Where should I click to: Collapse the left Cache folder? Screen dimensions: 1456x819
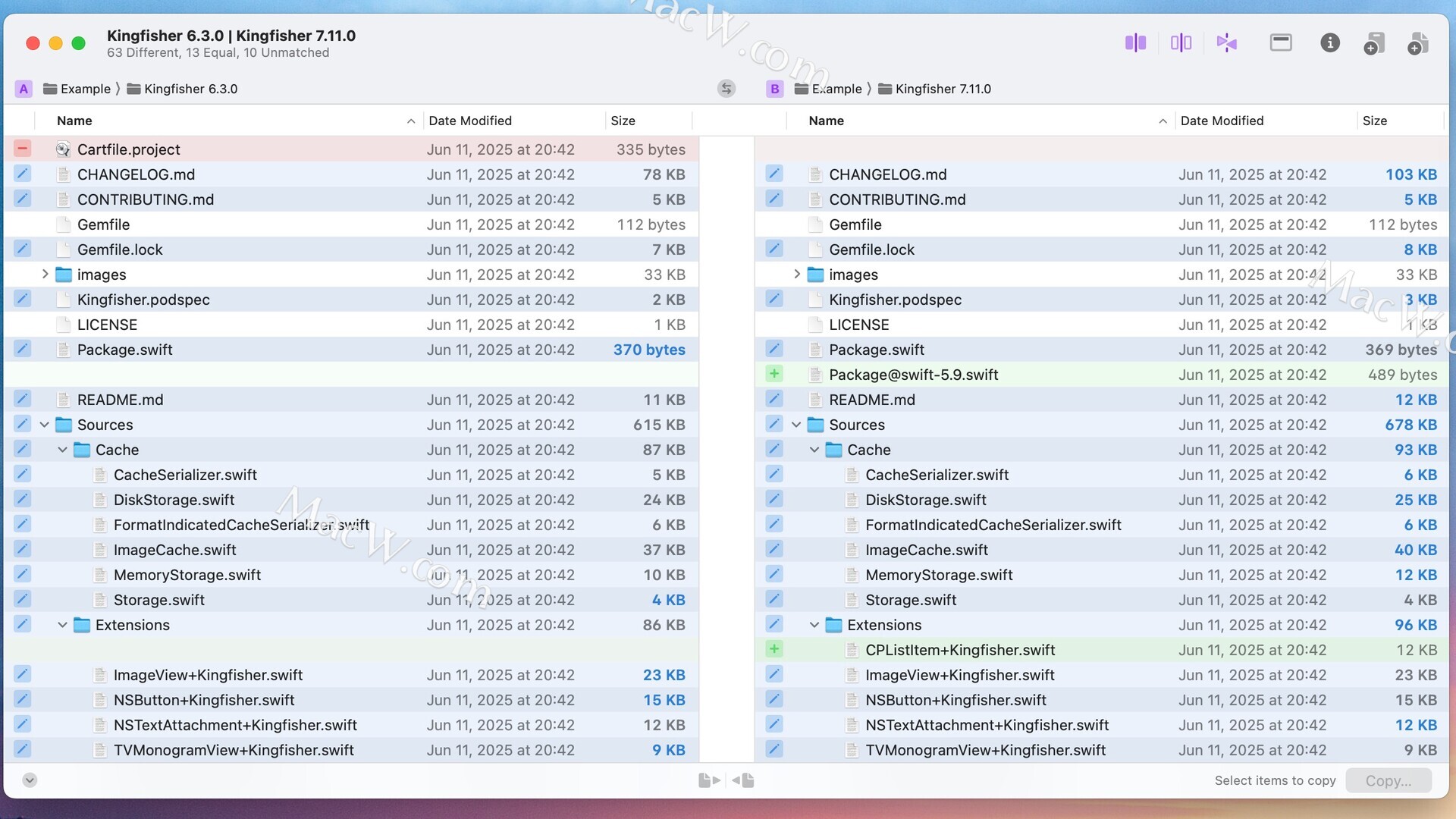tap(63, 450)
